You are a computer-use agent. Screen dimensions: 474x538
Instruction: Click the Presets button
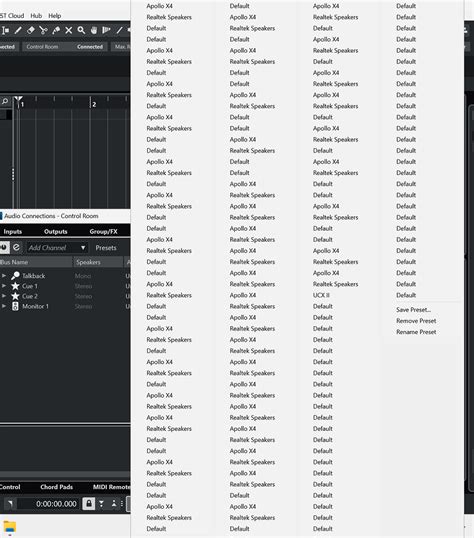[106, 248]
